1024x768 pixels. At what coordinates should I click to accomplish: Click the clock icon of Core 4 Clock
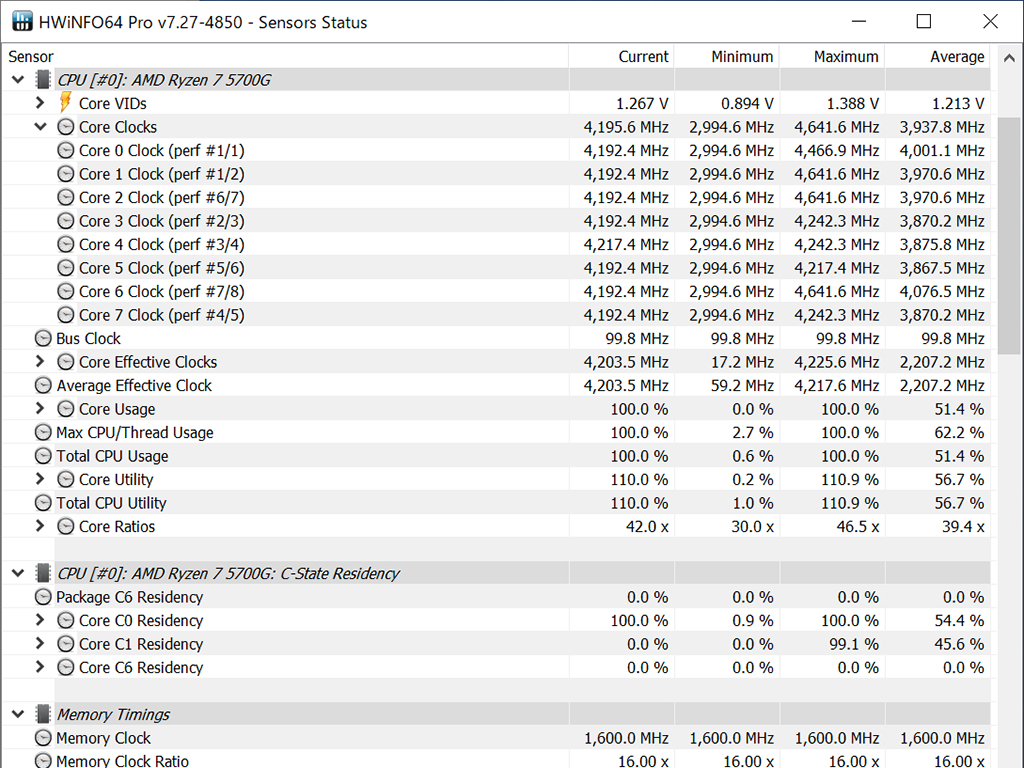tap(65, 244)
